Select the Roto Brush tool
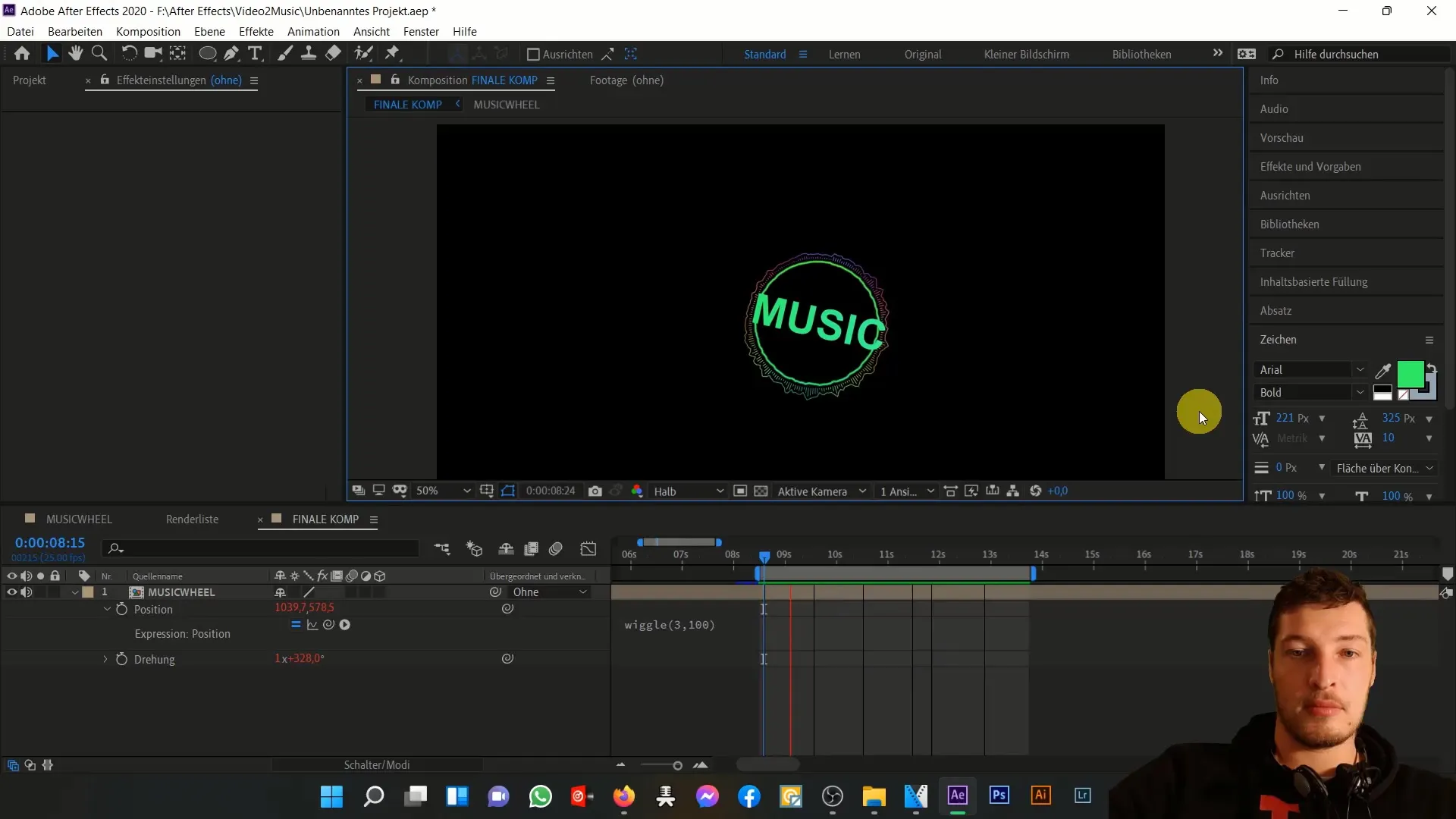 click(364, 54)
